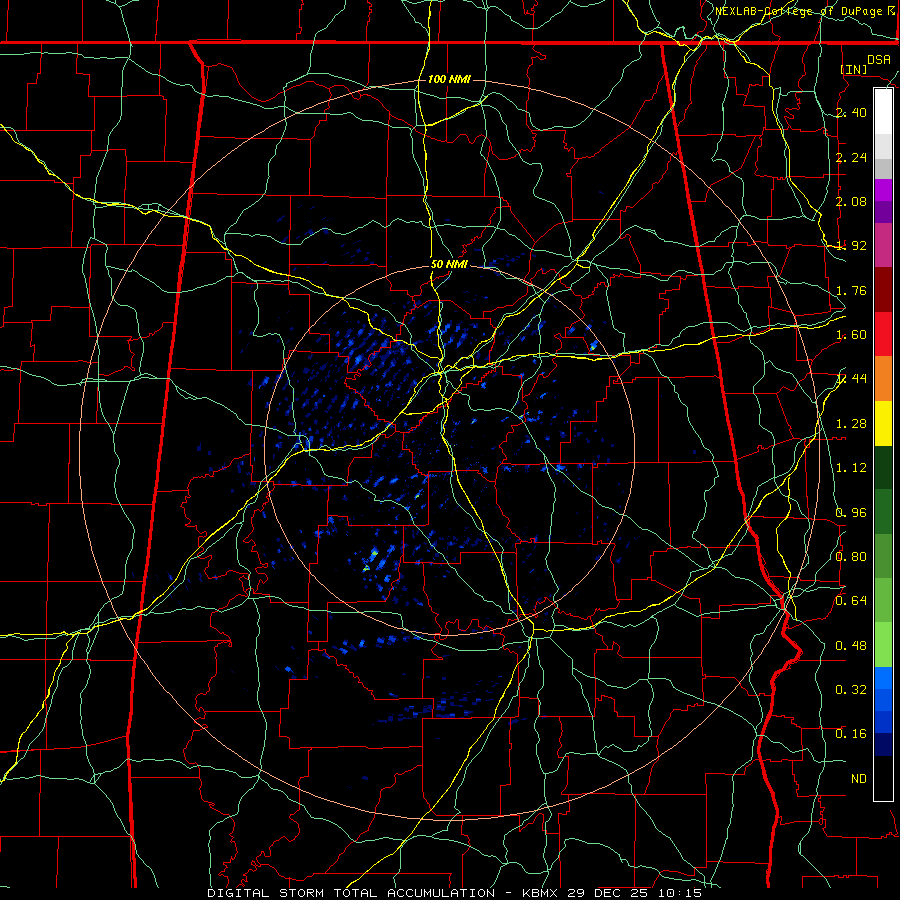The height and width of the screenshot is (900, 900).
Task: Click the 1.76 scale value
Action: click(851, 290)
